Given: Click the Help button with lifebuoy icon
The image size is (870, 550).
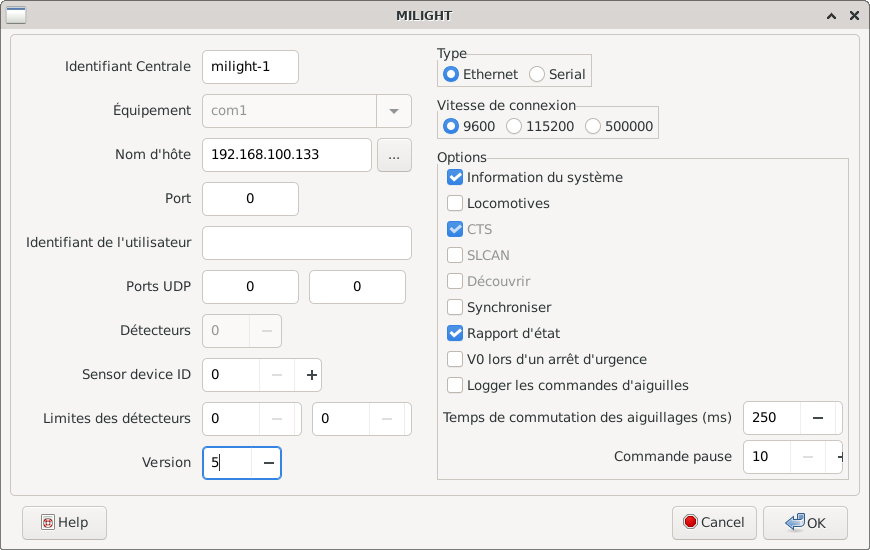Looking at the screenshot, I should [x=64, y=522].
